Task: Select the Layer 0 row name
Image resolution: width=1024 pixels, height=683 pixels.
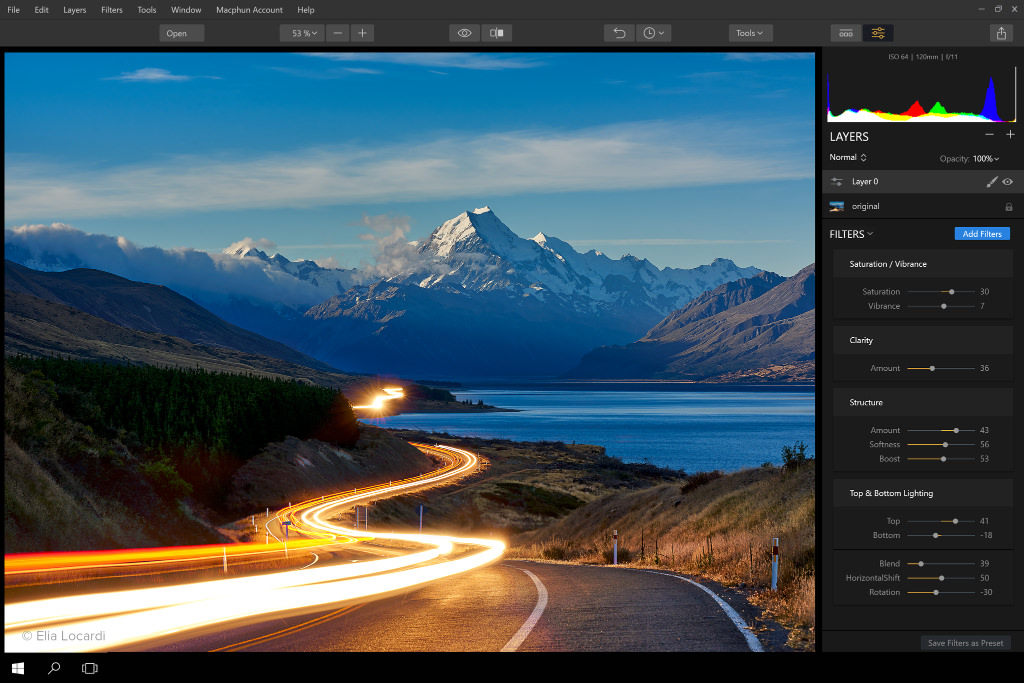Action: pyautogui.click(x=865, y=182)
